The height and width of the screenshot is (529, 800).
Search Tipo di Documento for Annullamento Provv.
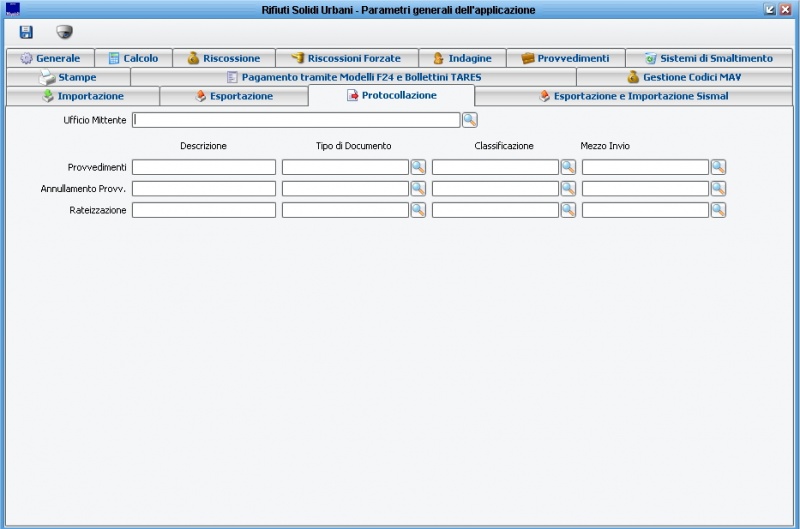[x=418, y=188]
